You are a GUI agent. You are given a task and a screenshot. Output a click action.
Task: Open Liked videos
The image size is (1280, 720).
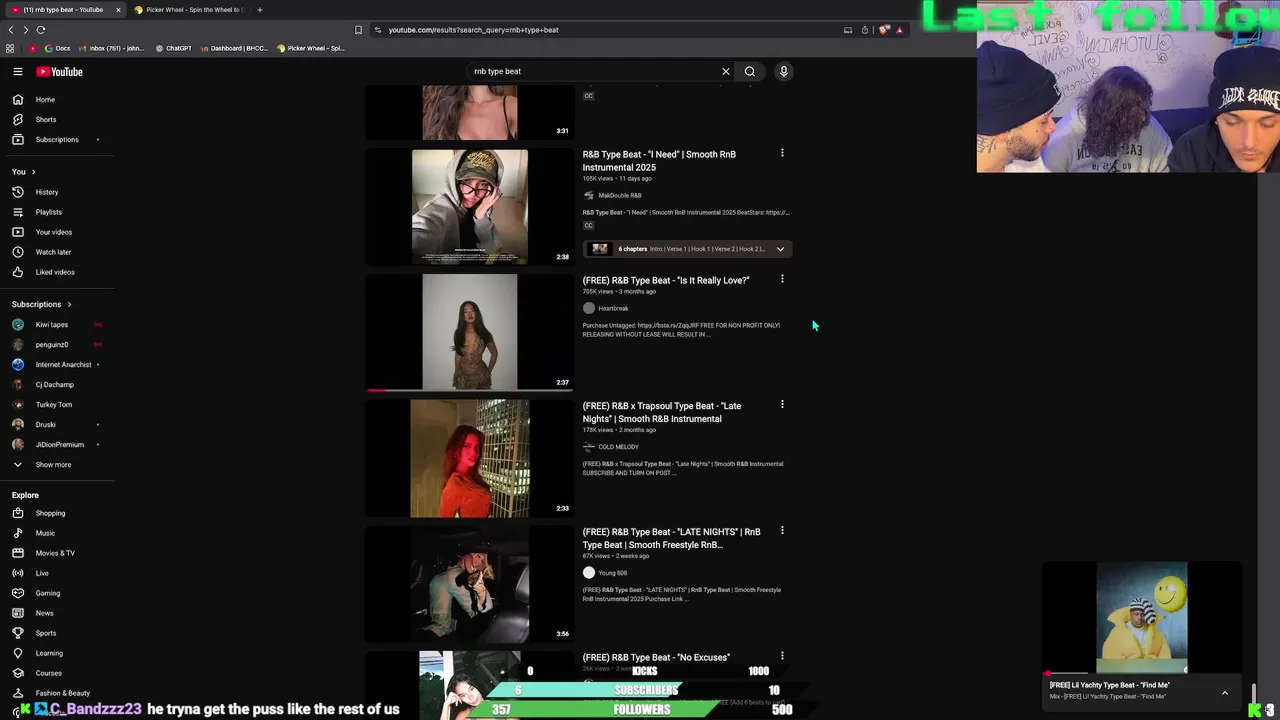pos(57,272)
